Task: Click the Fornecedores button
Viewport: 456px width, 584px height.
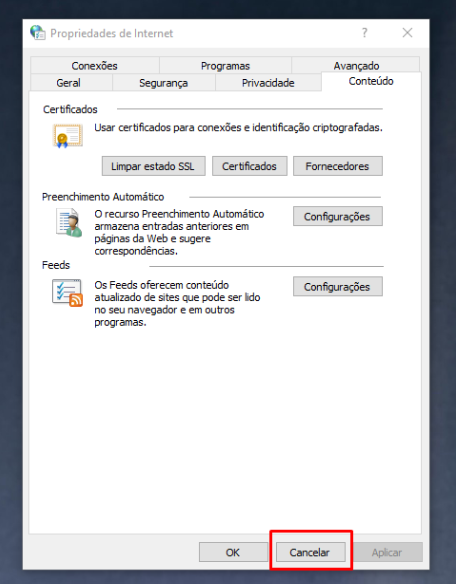Action: [338, 166]
